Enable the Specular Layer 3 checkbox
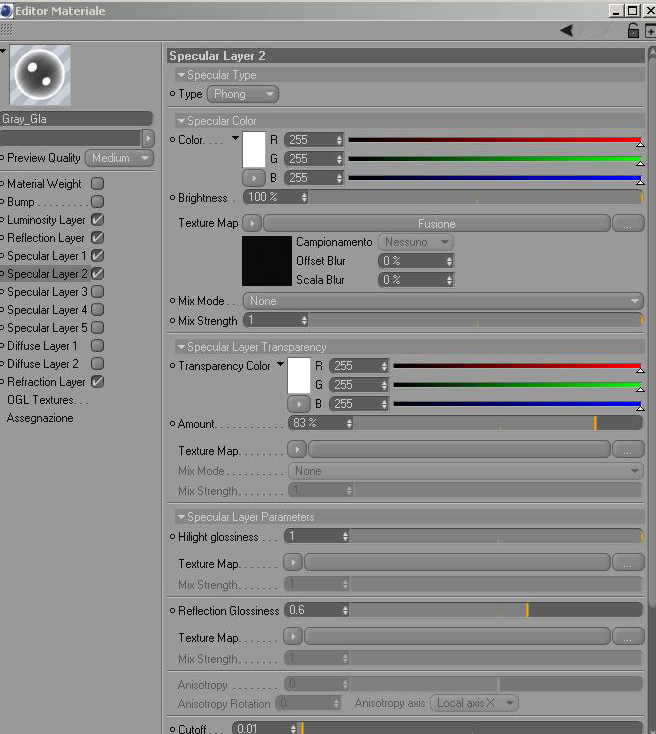The height and width of the screenshot is (734, 656). [x=97, y=292]
